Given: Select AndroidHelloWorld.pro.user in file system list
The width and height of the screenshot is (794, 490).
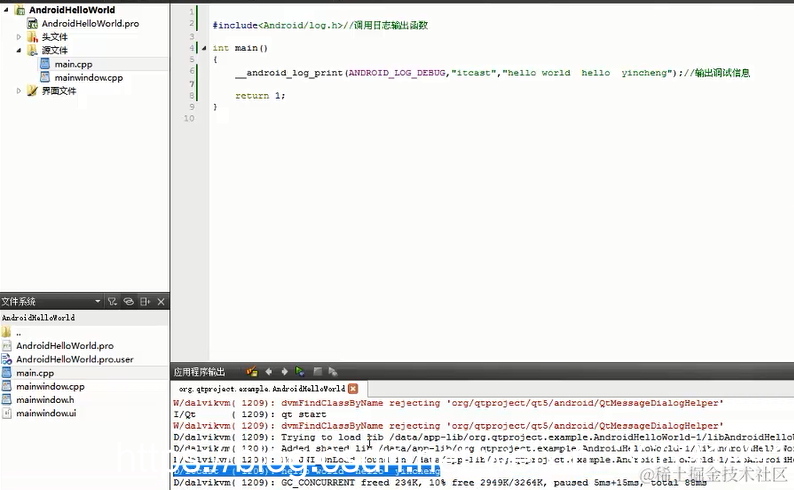Looking at the screenshot, I should pos(74,359).
